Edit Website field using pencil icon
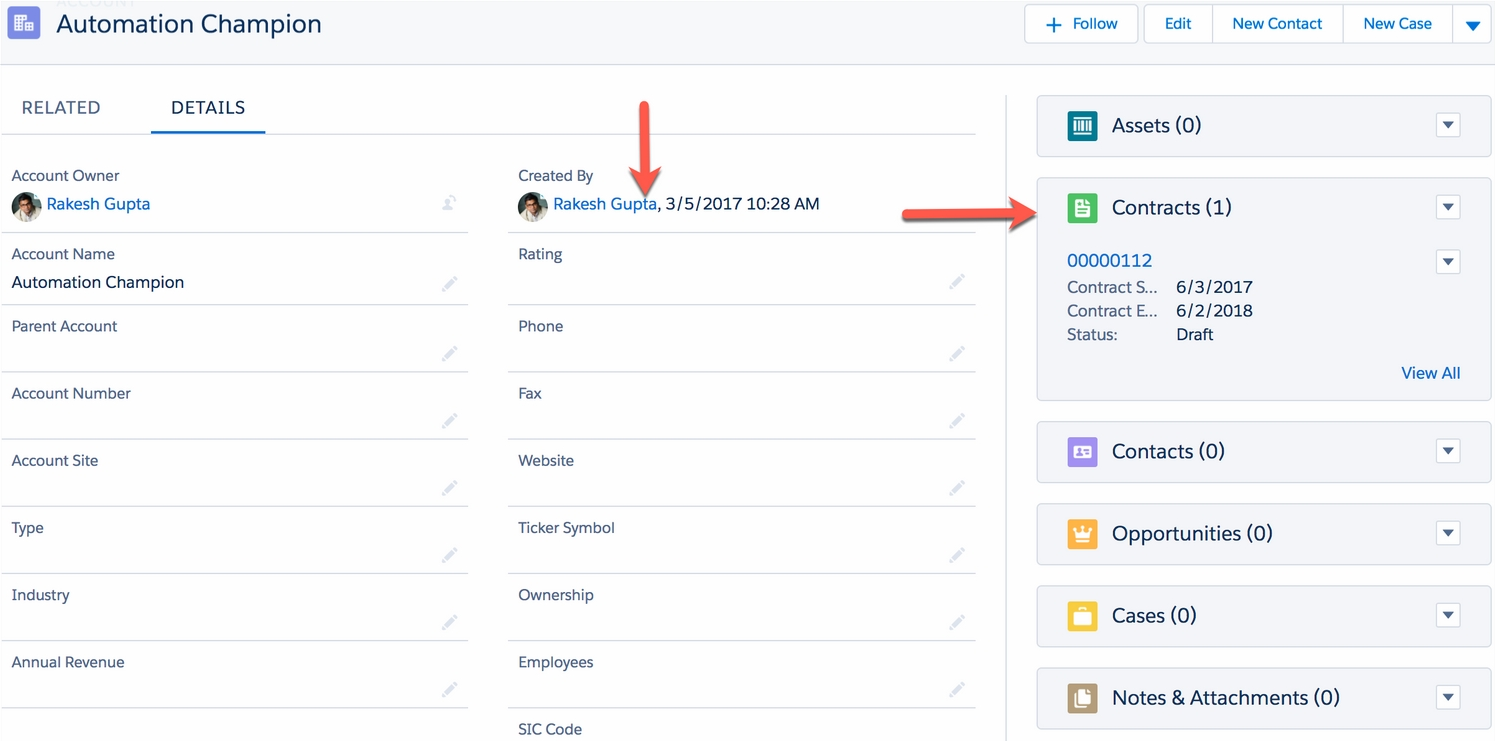The height and width of the screenshot is (741, 1495). coord(957,488)
